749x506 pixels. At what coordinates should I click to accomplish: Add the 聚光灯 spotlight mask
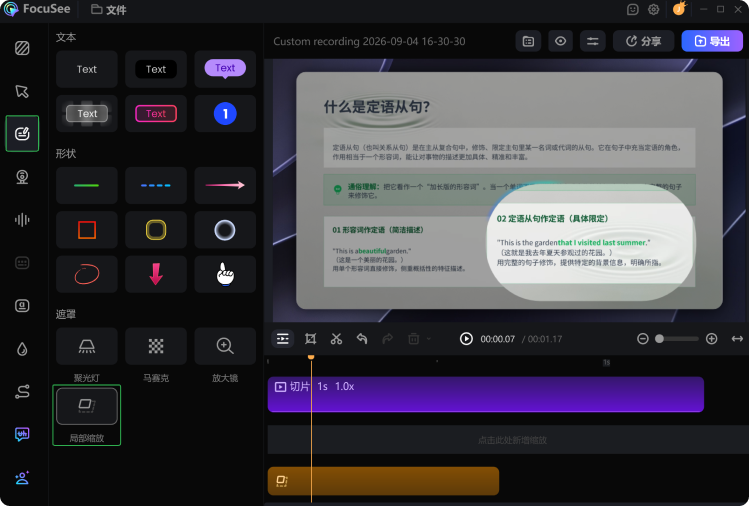point(86,346)
